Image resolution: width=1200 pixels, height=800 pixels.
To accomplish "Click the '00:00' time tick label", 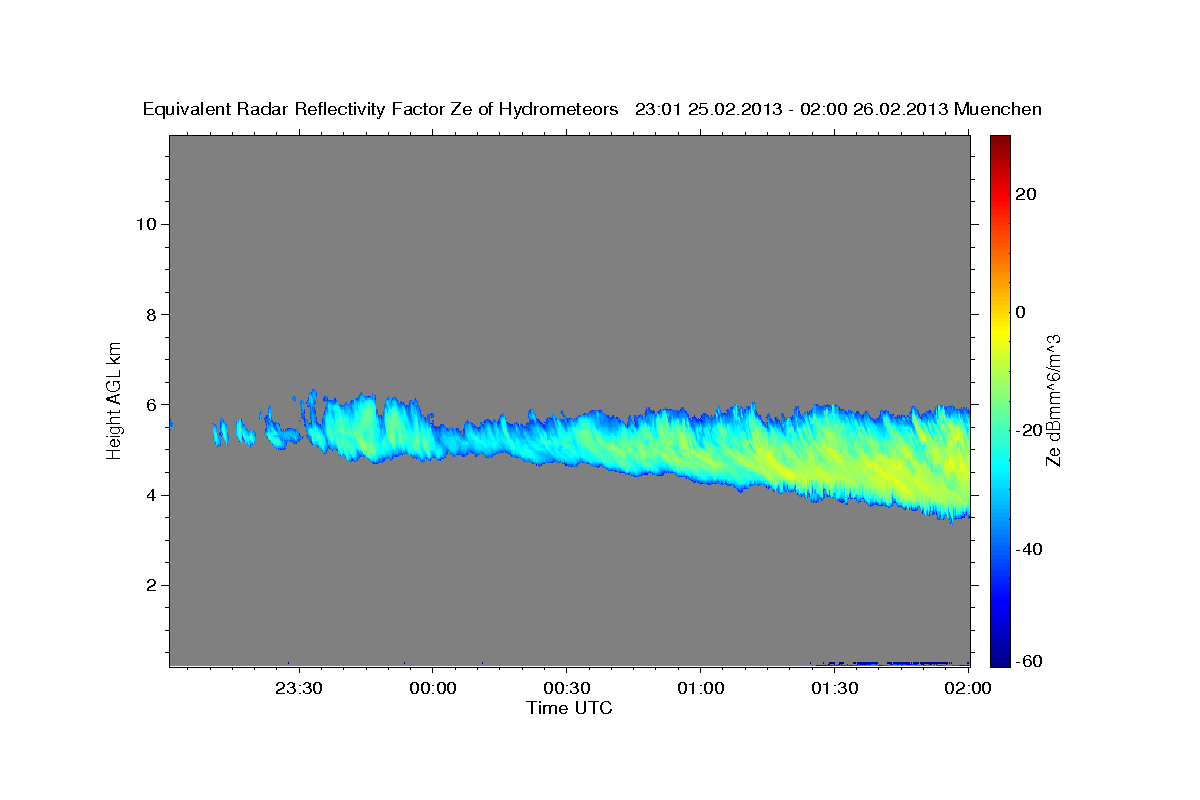I will coord(433,688).
